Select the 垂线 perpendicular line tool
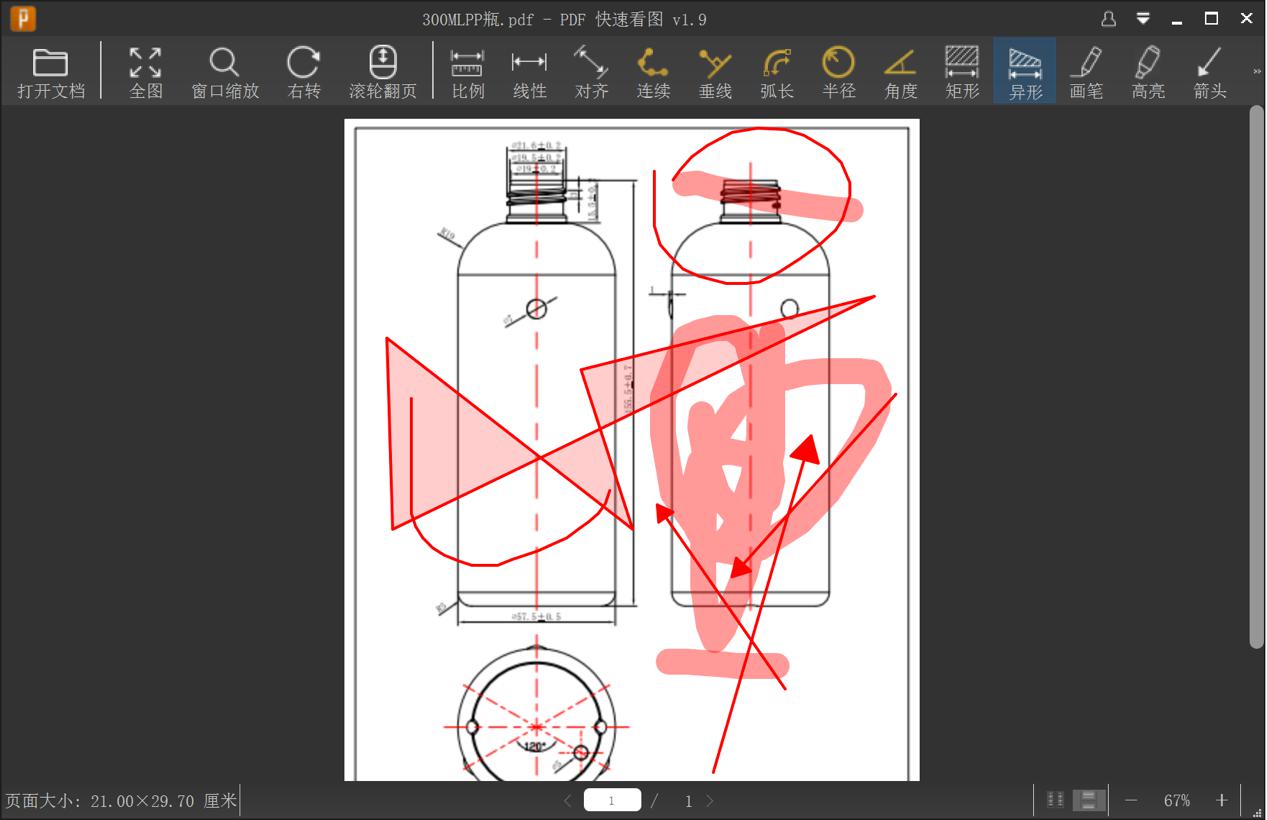Screen dimensions: 1267x820 point(715,70)
